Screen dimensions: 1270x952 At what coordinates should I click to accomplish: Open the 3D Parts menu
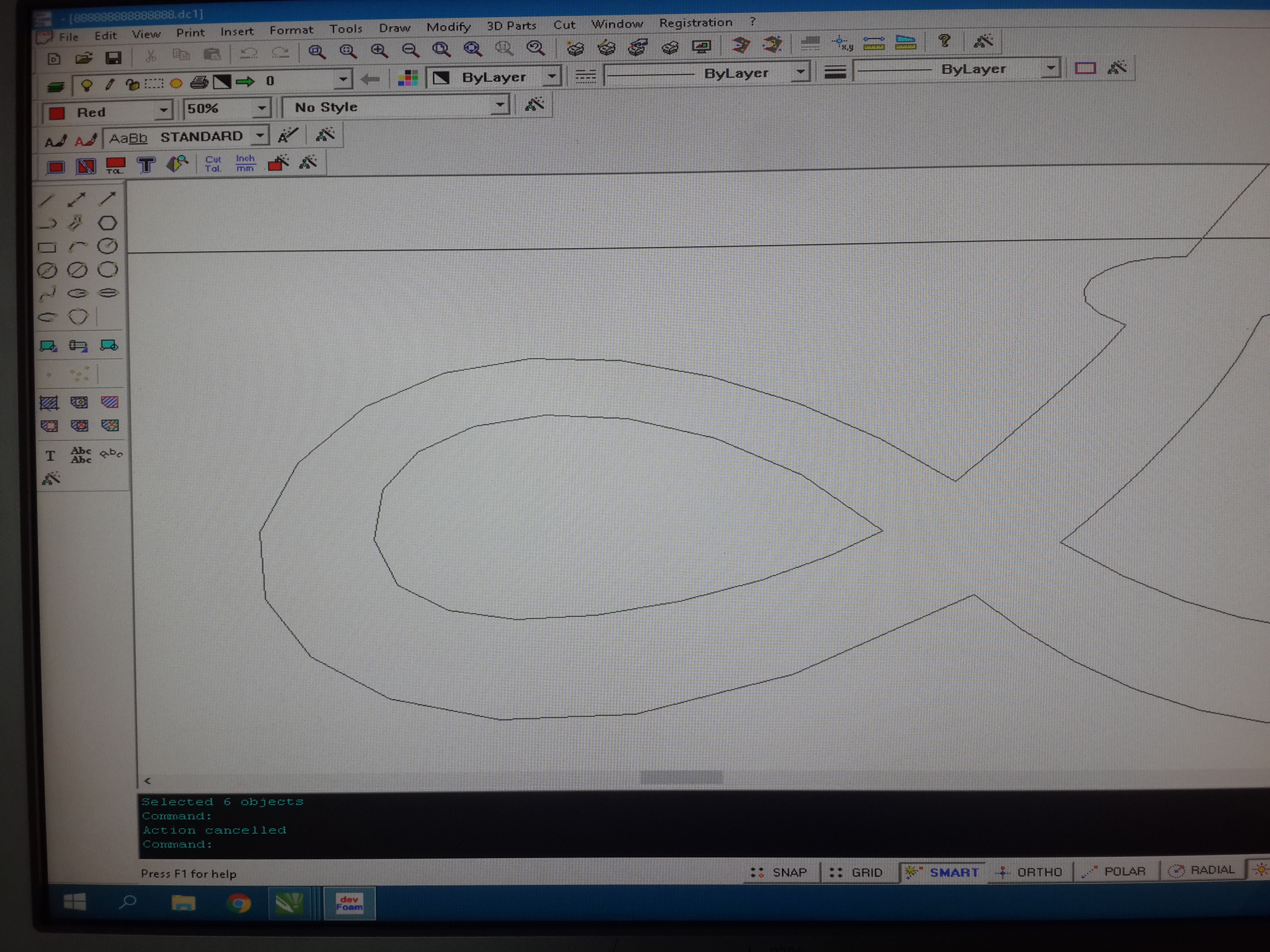click(x=511, y=26)
